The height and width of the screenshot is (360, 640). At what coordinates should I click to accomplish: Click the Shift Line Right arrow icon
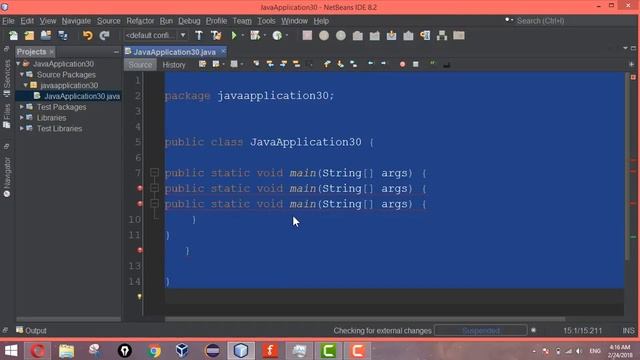(x=383, y=64)
